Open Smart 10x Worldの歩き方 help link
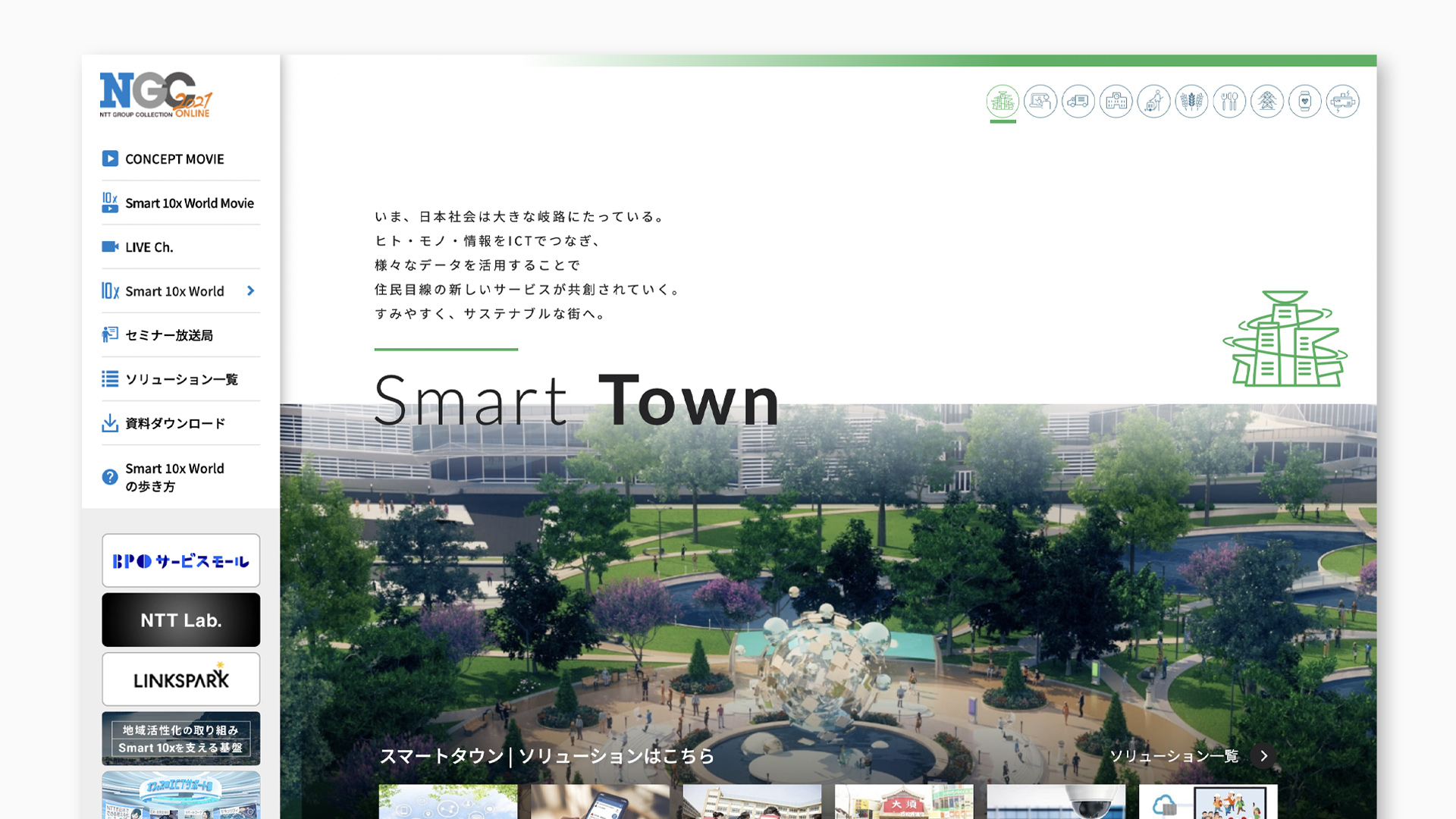Screen dimensions: 1456x819 (174, 477)
